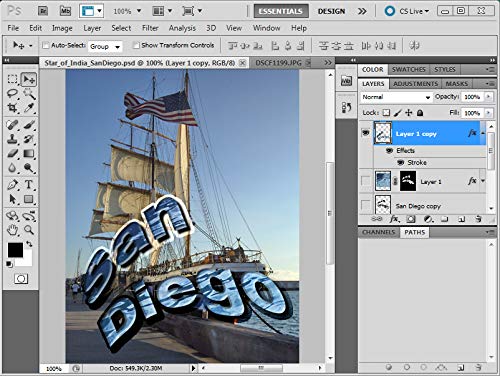Select the Rectangle shape tool
Viewport: 500px width, 376px height.
(x=29, y=199)
